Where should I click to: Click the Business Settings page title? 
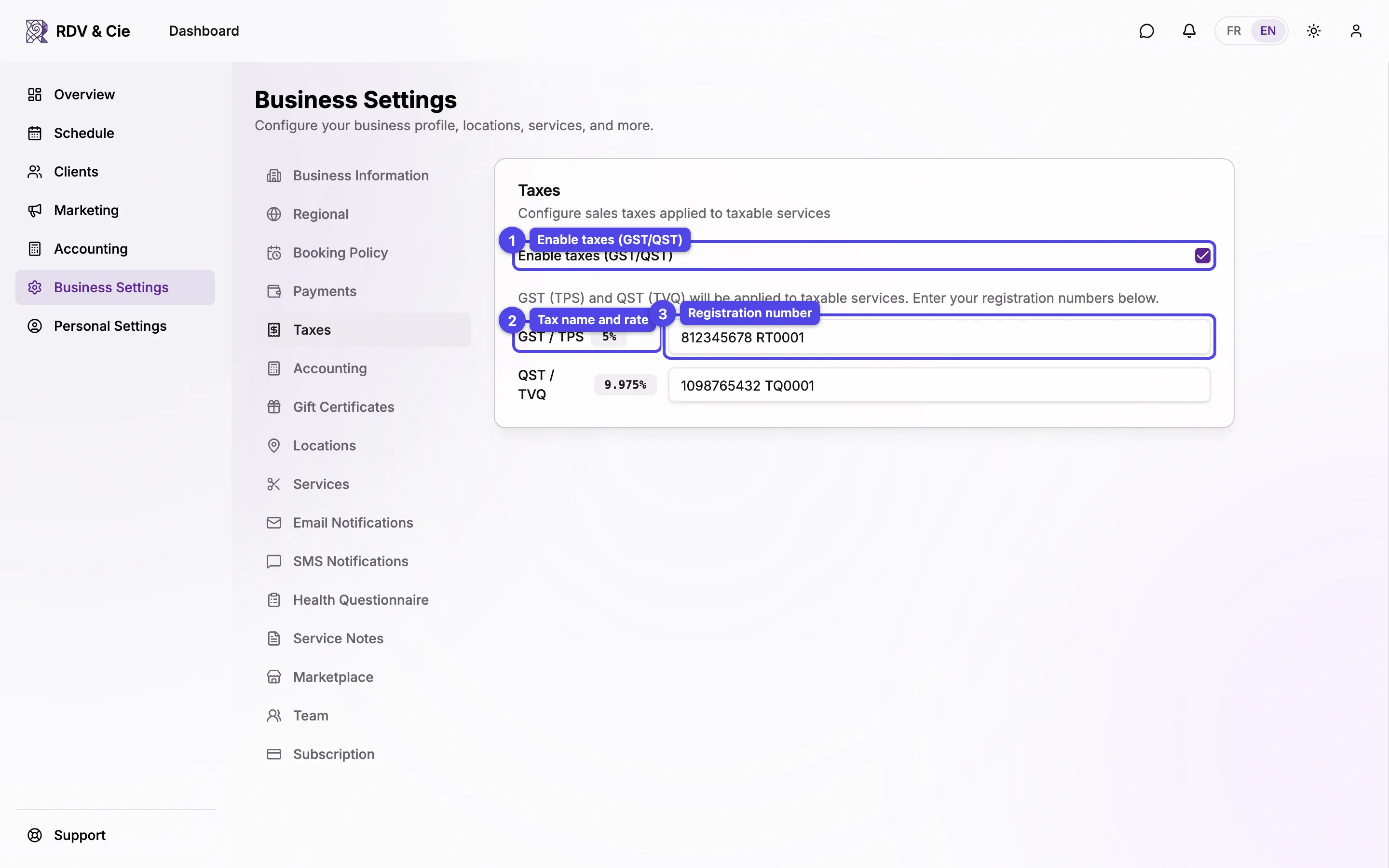click(355, 99)
